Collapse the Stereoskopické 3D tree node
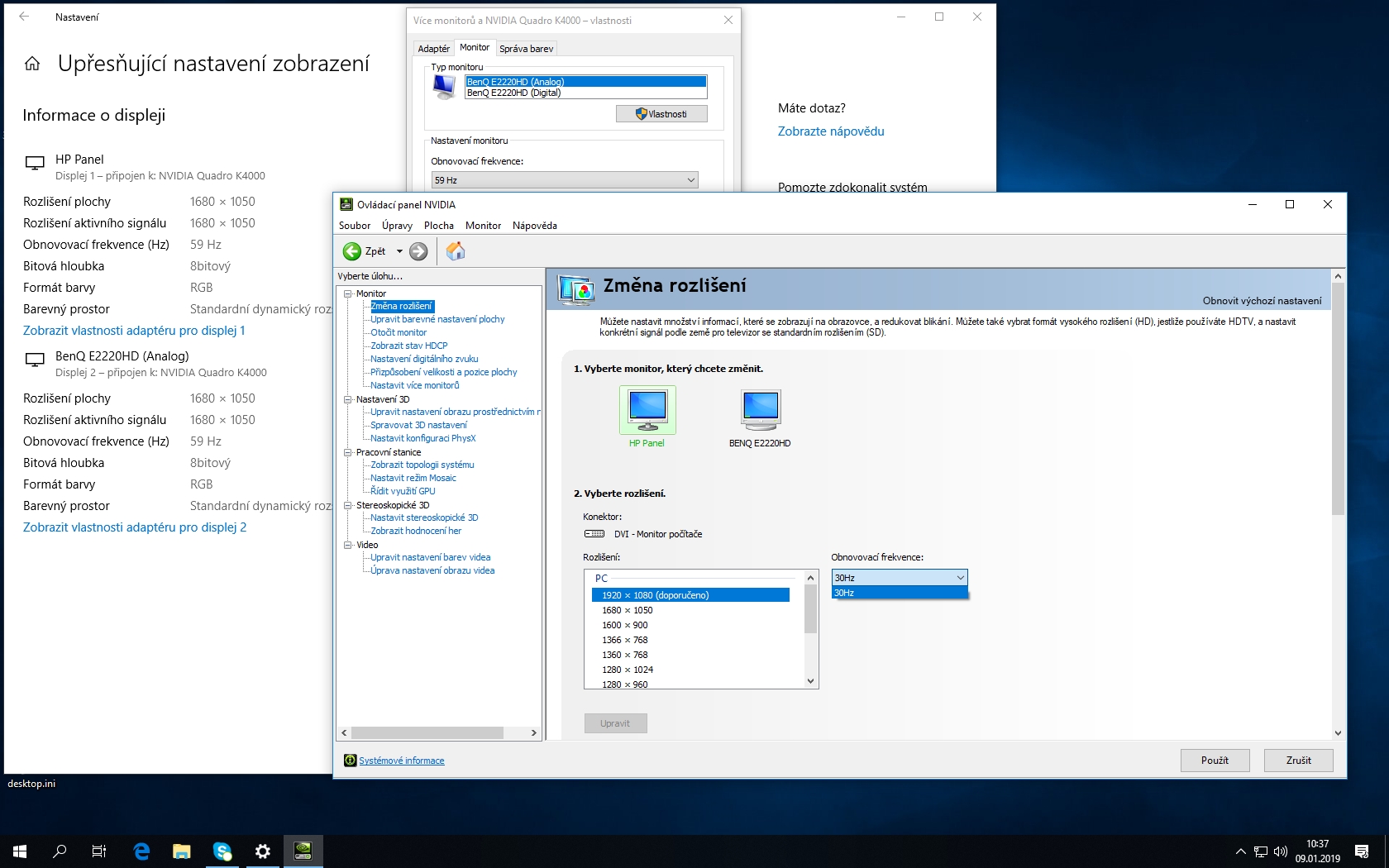This screenshot has height=868, width=1389. click(348, 505)
